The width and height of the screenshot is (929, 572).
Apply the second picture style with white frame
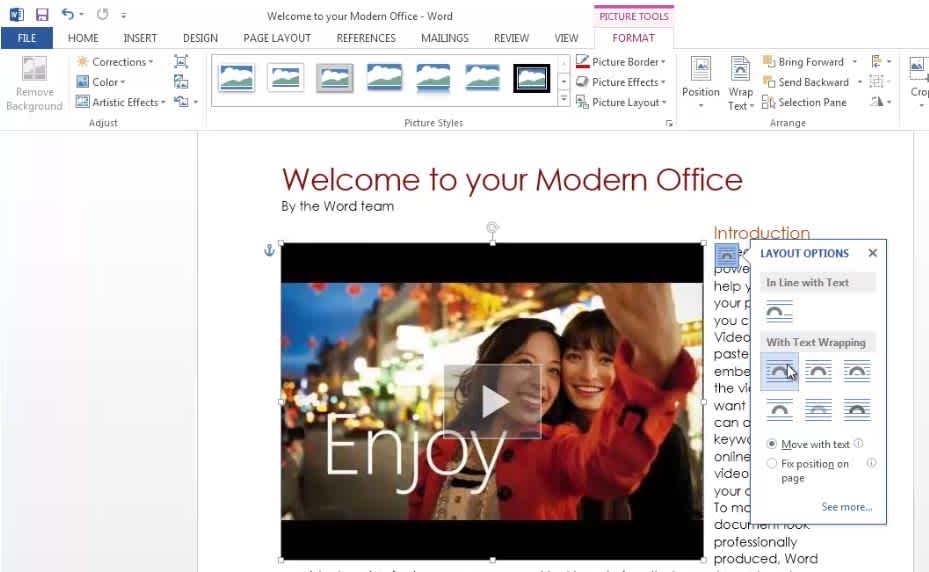pos(286,78)
